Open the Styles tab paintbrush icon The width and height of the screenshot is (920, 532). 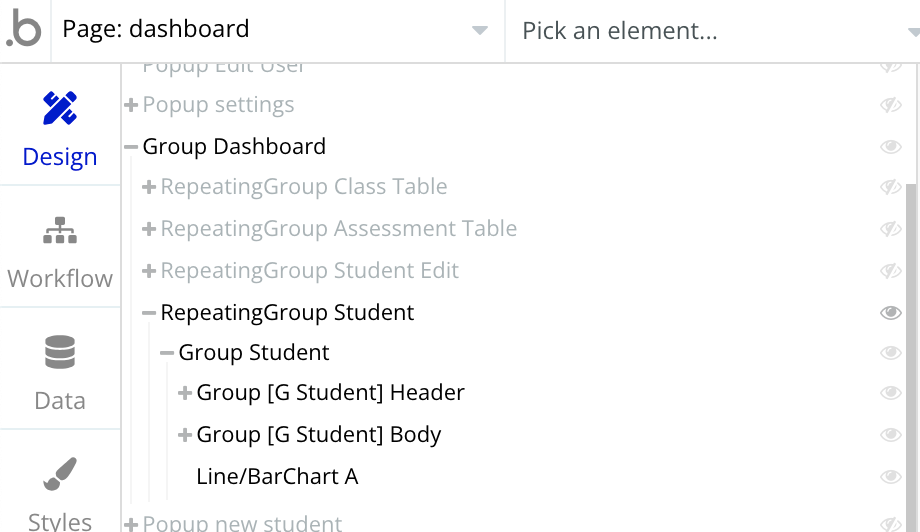(60, 474)
